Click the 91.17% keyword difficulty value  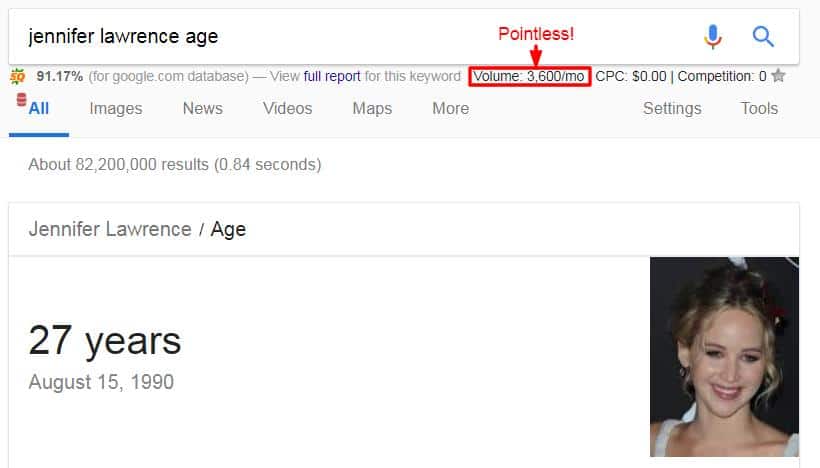[60, 76]
